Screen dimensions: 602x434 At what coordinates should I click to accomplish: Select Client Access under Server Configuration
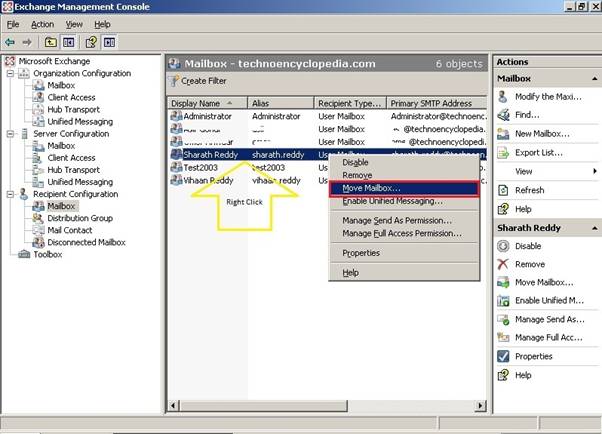click(x=71, y=158)
